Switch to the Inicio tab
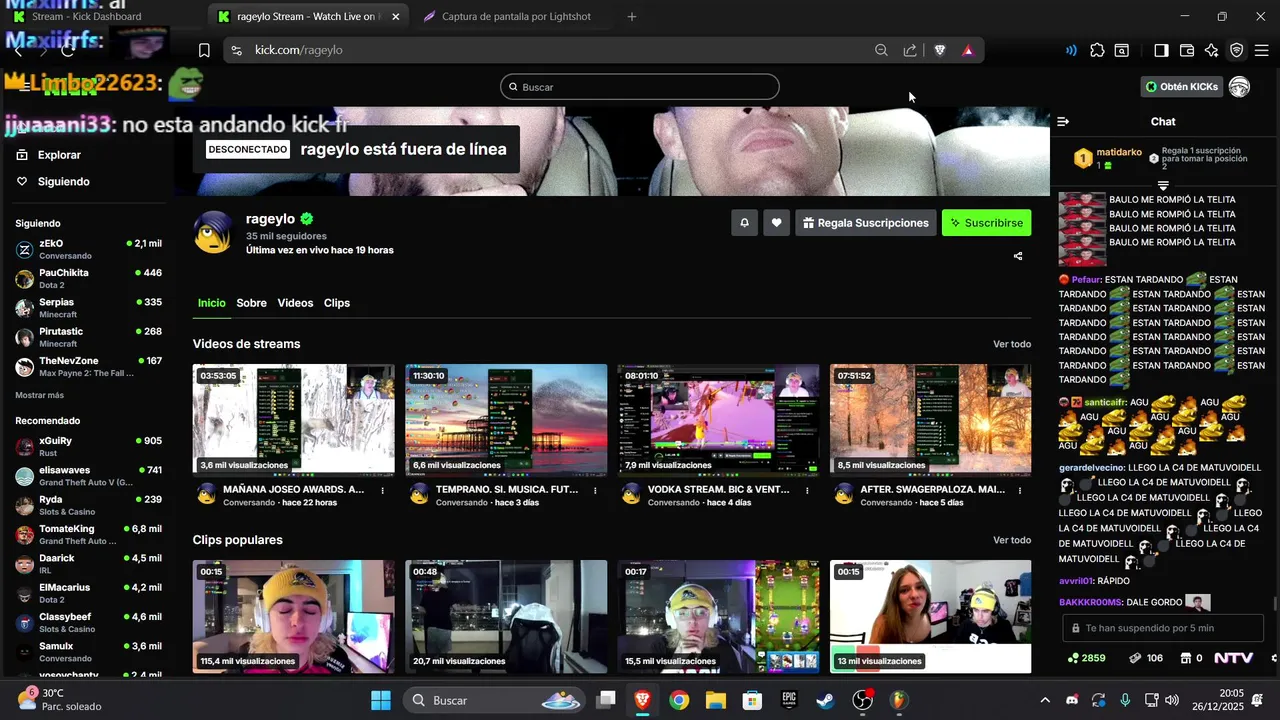 (212, 303)
